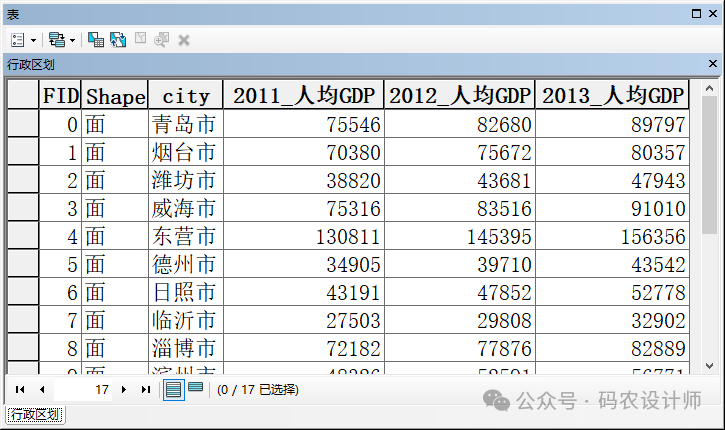The height and width of the screenshot is (430, 725).
Task: Select the 行政区划 tab at bottom
Action: [x=35, y=415]
